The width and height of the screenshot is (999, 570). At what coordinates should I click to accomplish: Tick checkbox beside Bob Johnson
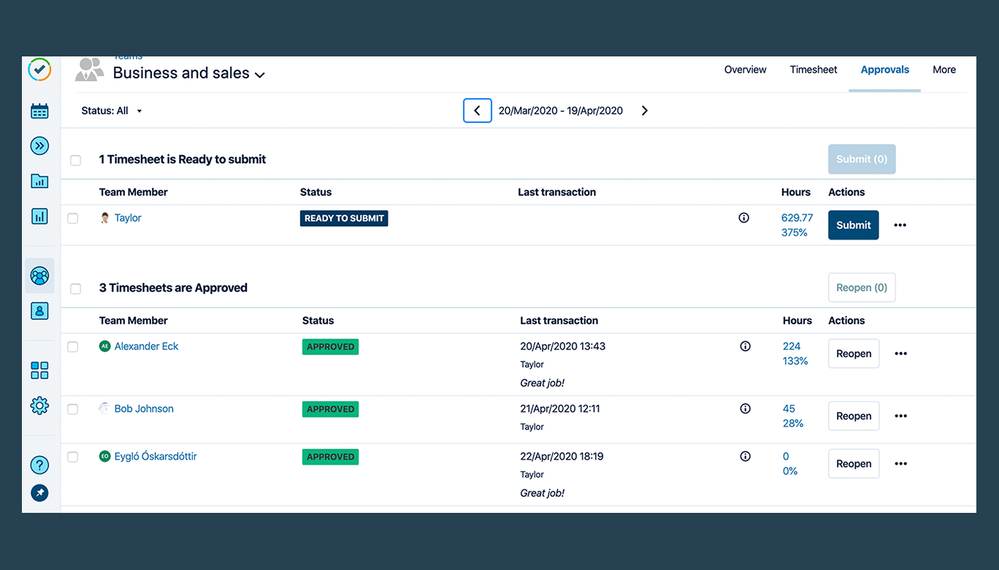[73, 410]
